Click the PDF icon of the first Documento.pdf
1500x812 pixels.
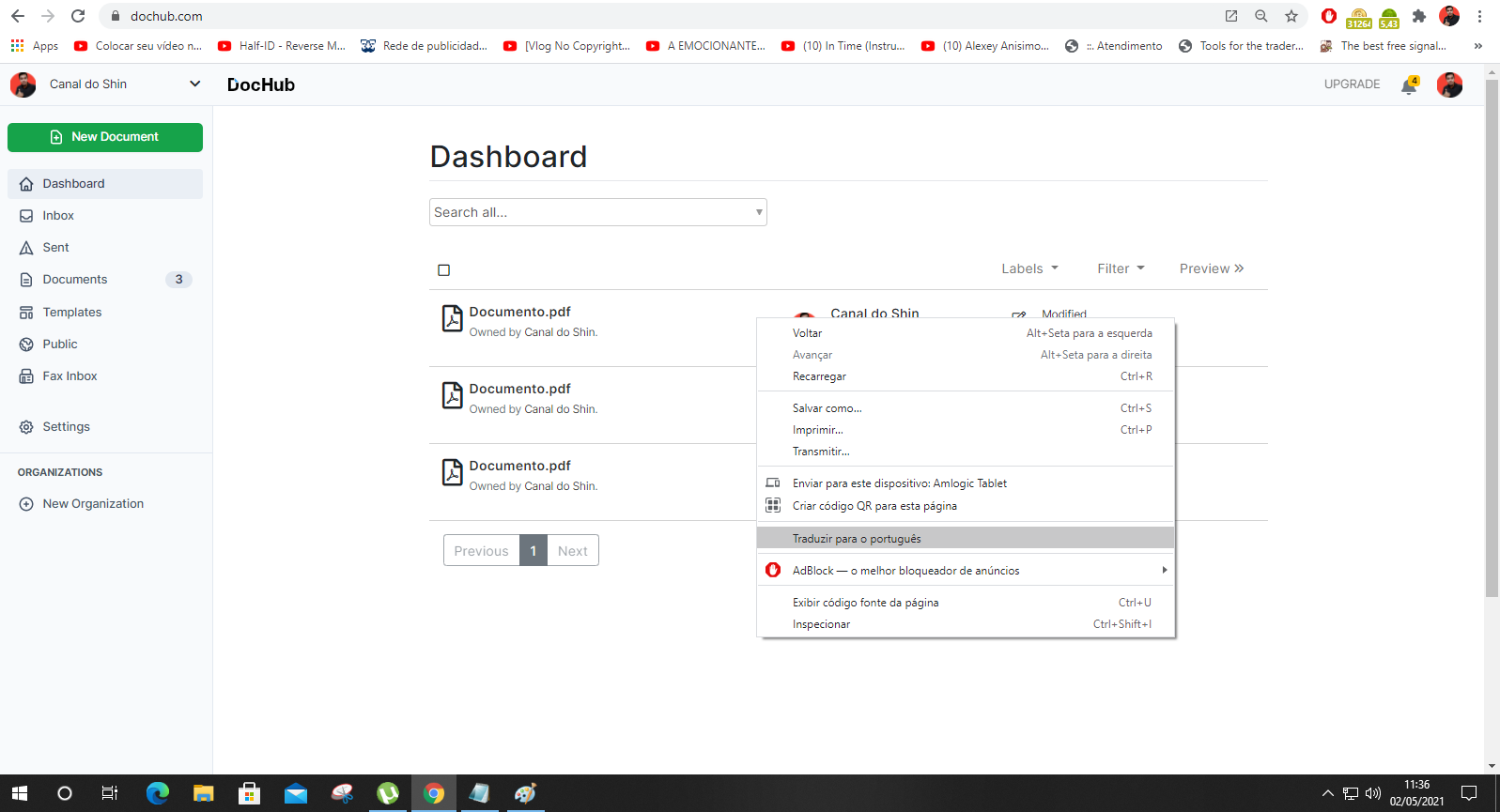453,319
